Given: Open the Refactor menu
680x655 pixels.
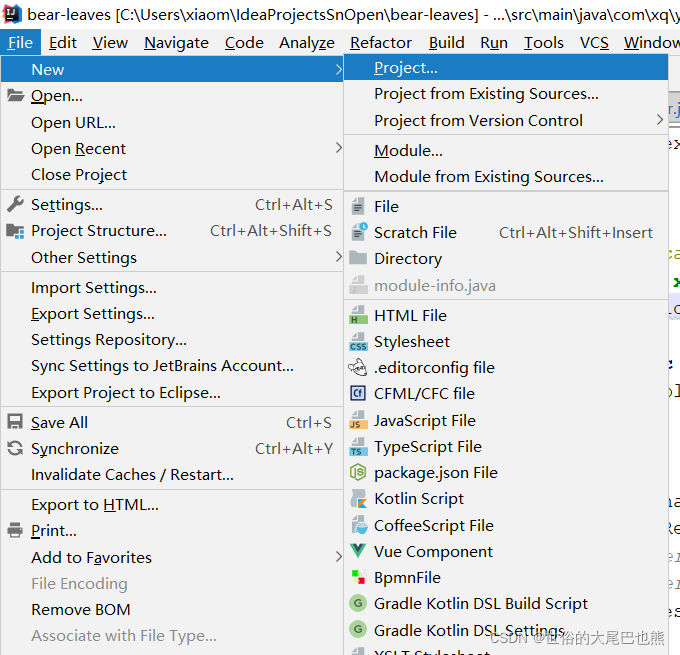Looking at the screenshot, I should point(380,43).
